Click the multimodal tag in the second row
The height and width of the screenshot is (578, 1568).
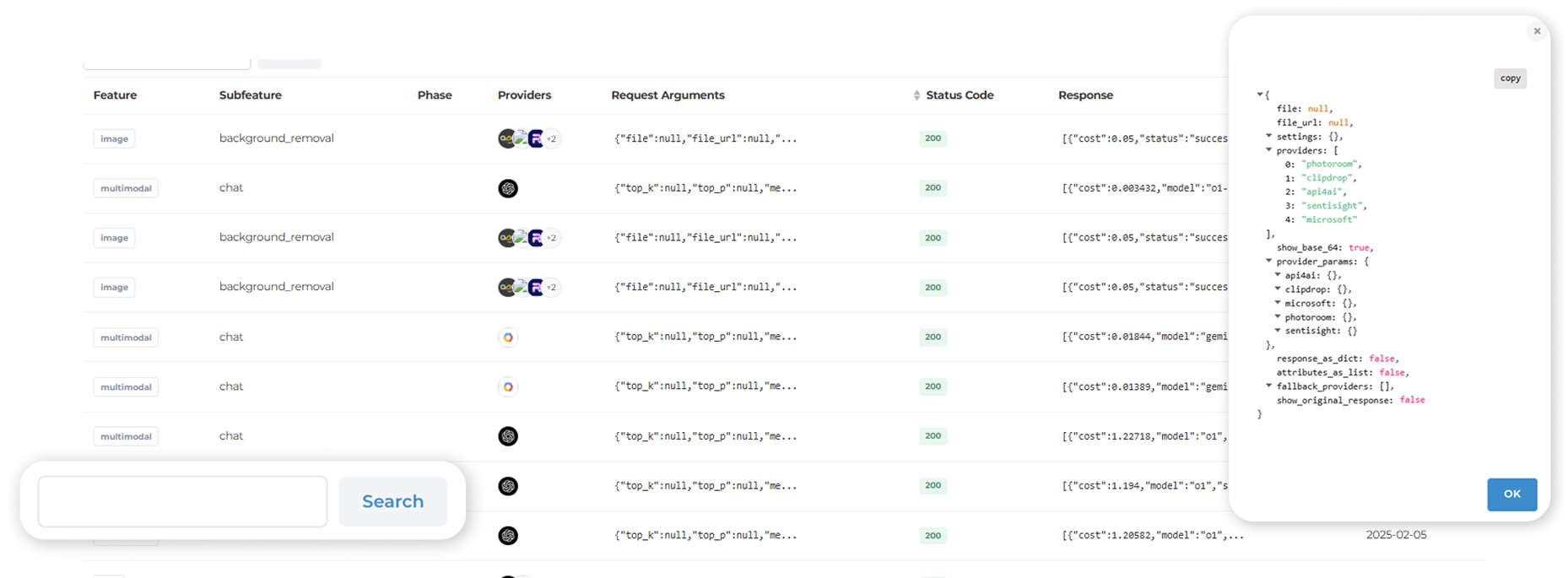click(x=126, y=188)
